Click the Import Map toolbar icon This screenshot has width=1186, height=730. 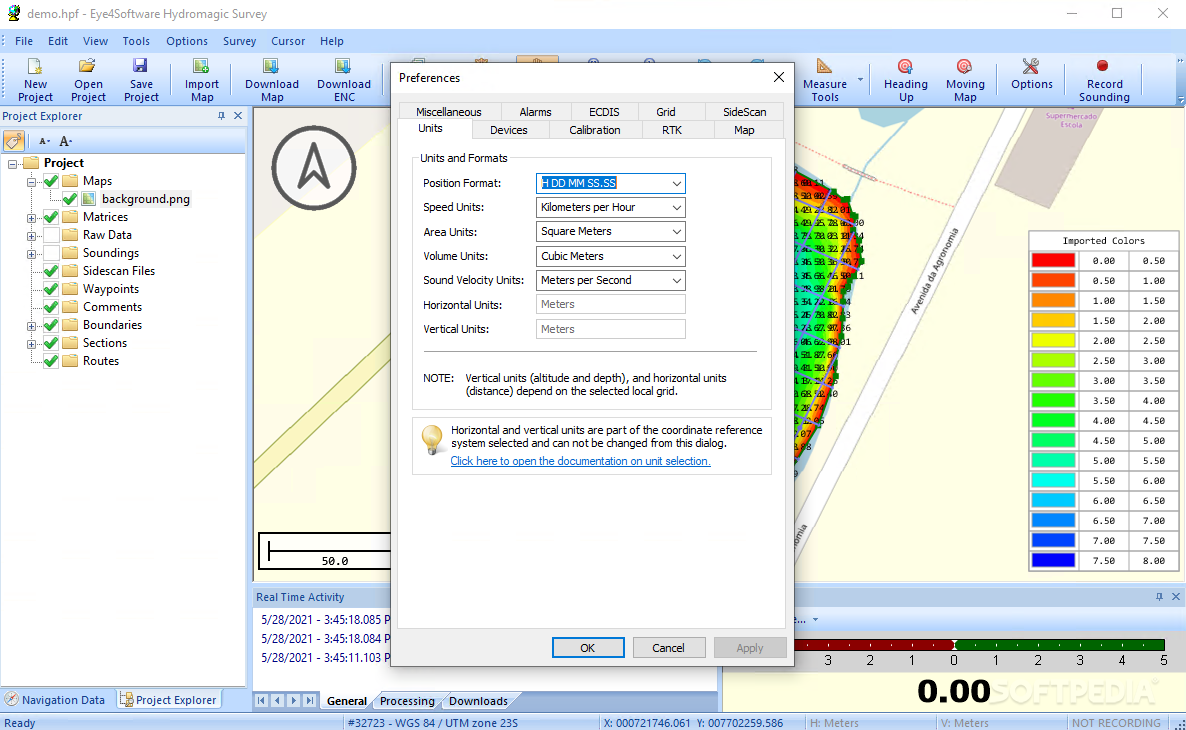tap(201, 67)
